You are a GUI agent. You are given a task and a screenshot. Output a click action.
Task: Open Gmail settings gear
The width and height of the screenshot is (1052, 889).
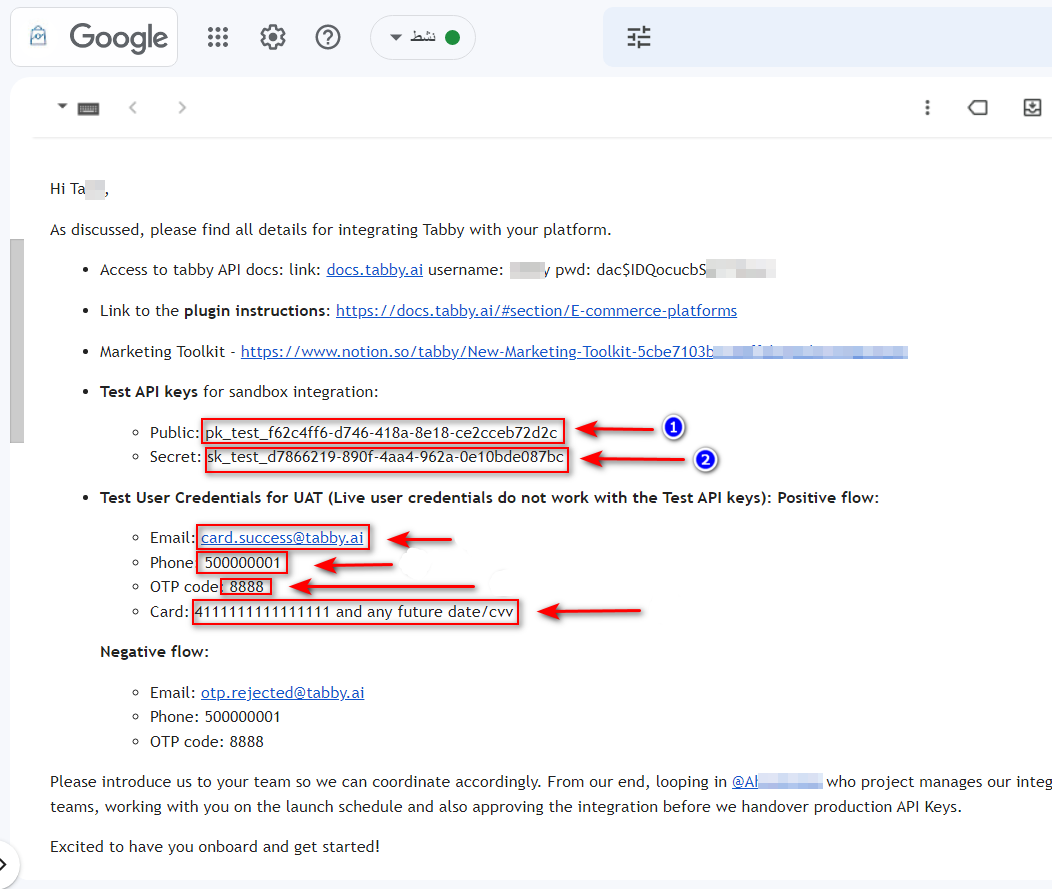point(272,37)
